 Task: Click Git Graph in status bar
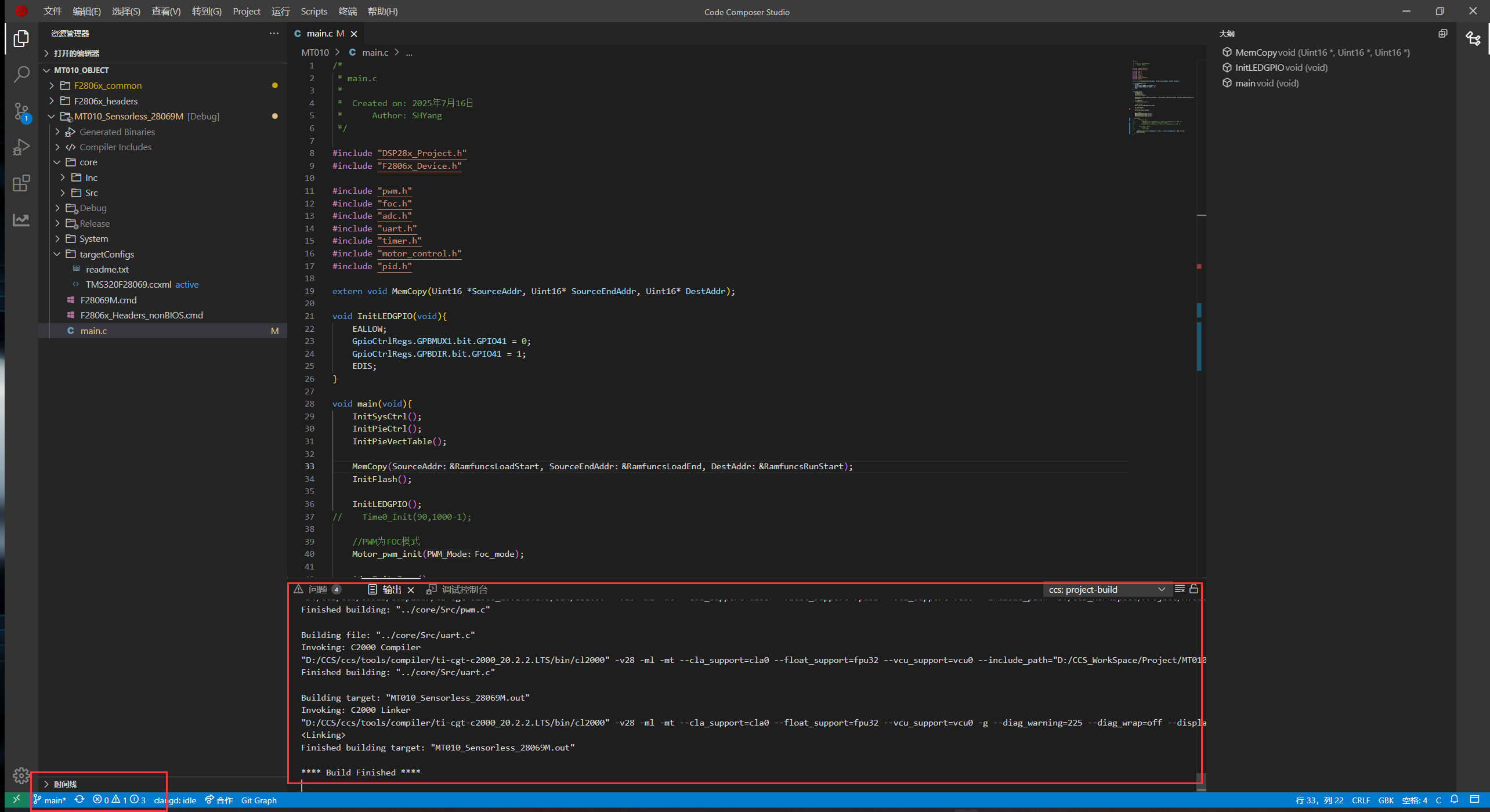click(x=259, y=800)
